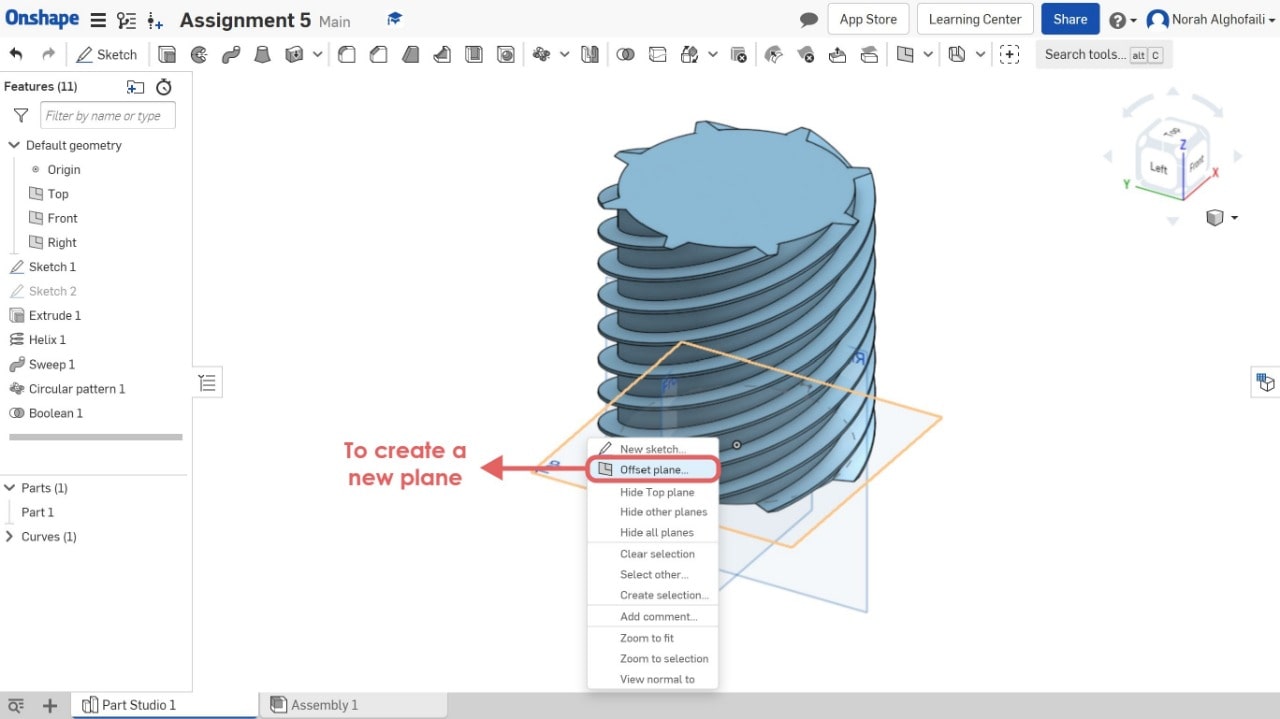Open the Learning Center button

[975, 19]
